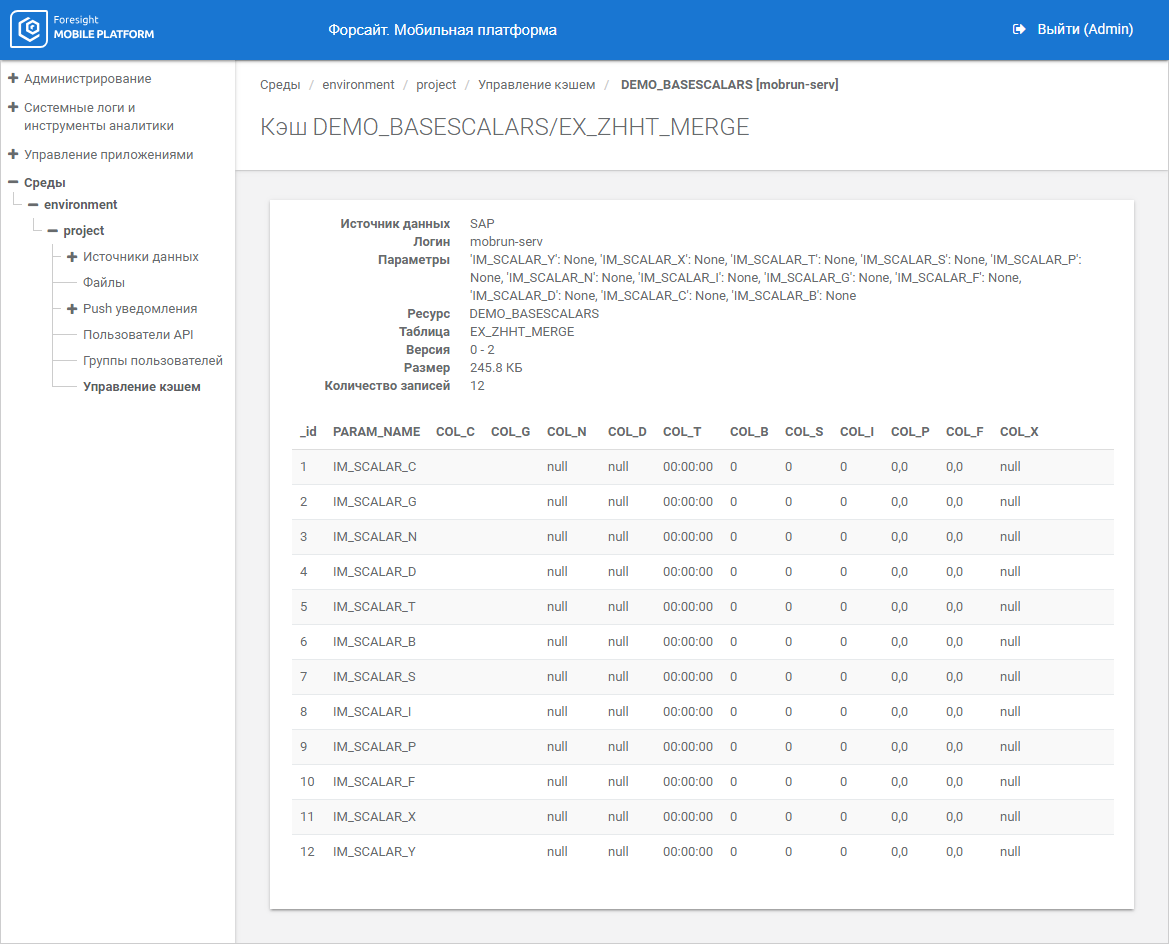Log out via Выйти (Admin) link
Viewport: 1169px width, 944px height.
(x=1084, y=30)
